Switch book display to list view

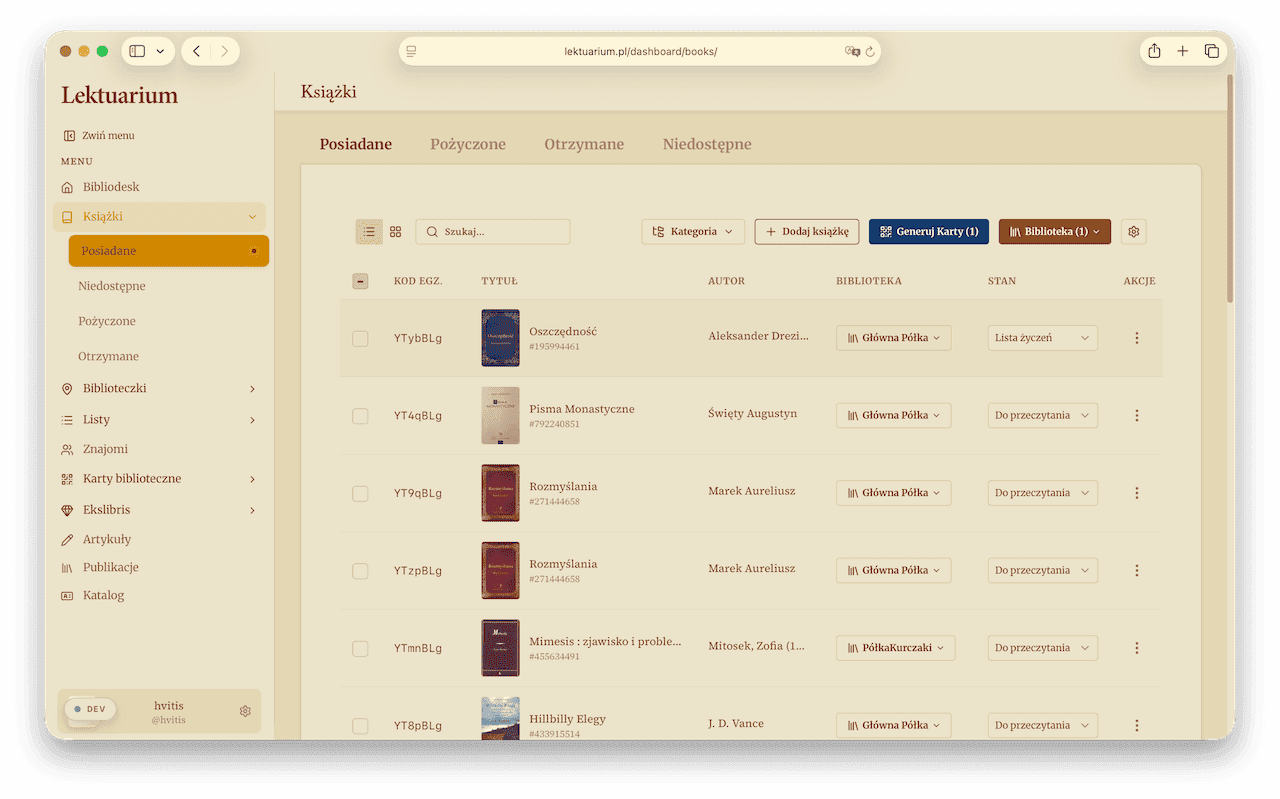[x=368, y=231]
